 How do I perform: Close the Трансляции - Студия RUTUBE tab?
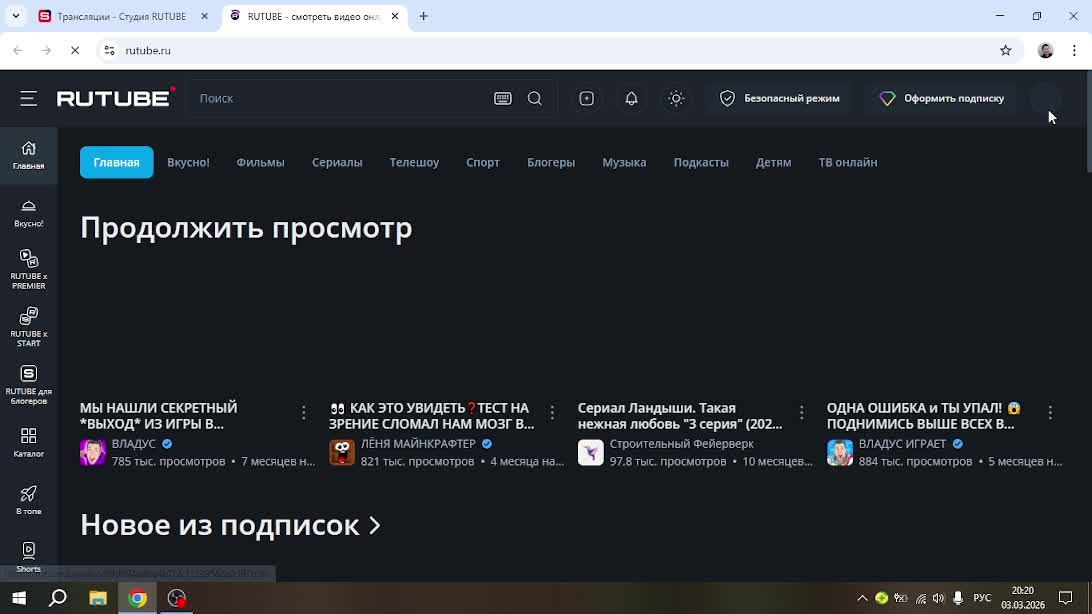tap(204, 16)
